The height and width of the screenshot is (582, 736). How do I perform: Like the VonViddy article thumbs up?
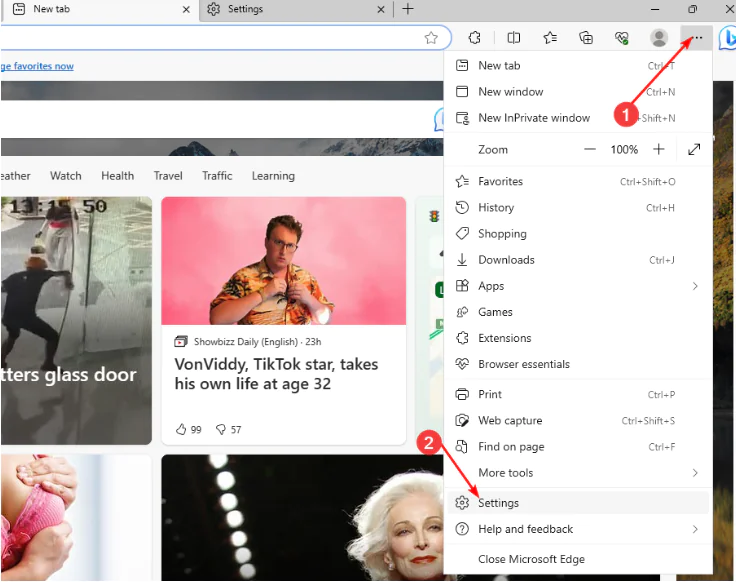181,429
